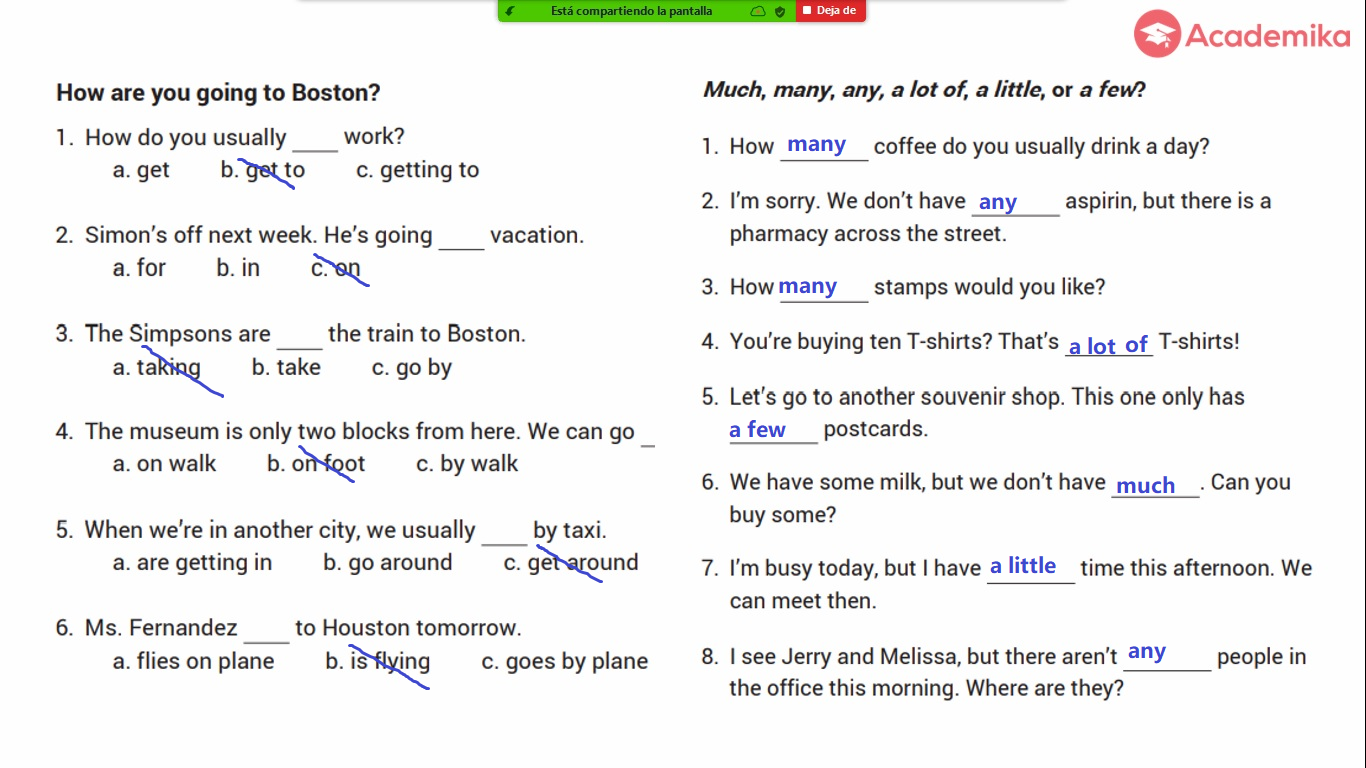
Task: Click the blank before 'the train to Boston'
Action: click(300, 337)
